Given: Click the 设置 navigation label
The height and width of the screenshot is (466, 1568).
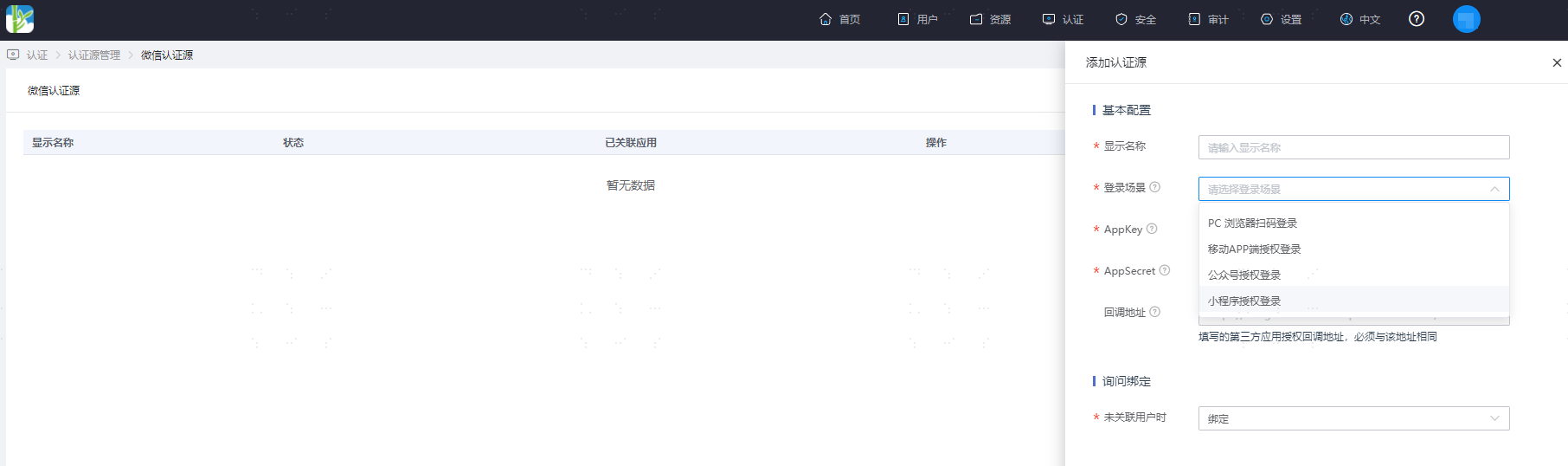Looking at the screenshot, I should point(1291,19).
